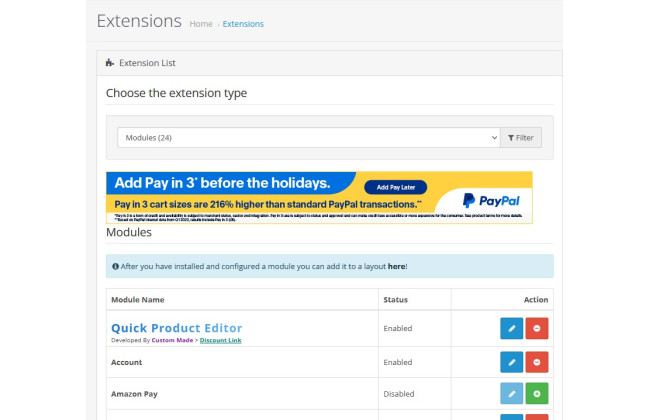Image resolution: width=650 pixels, height=420 pixels.
Task: Follow the 'here' layout link
Action: [x=396, y=267]
